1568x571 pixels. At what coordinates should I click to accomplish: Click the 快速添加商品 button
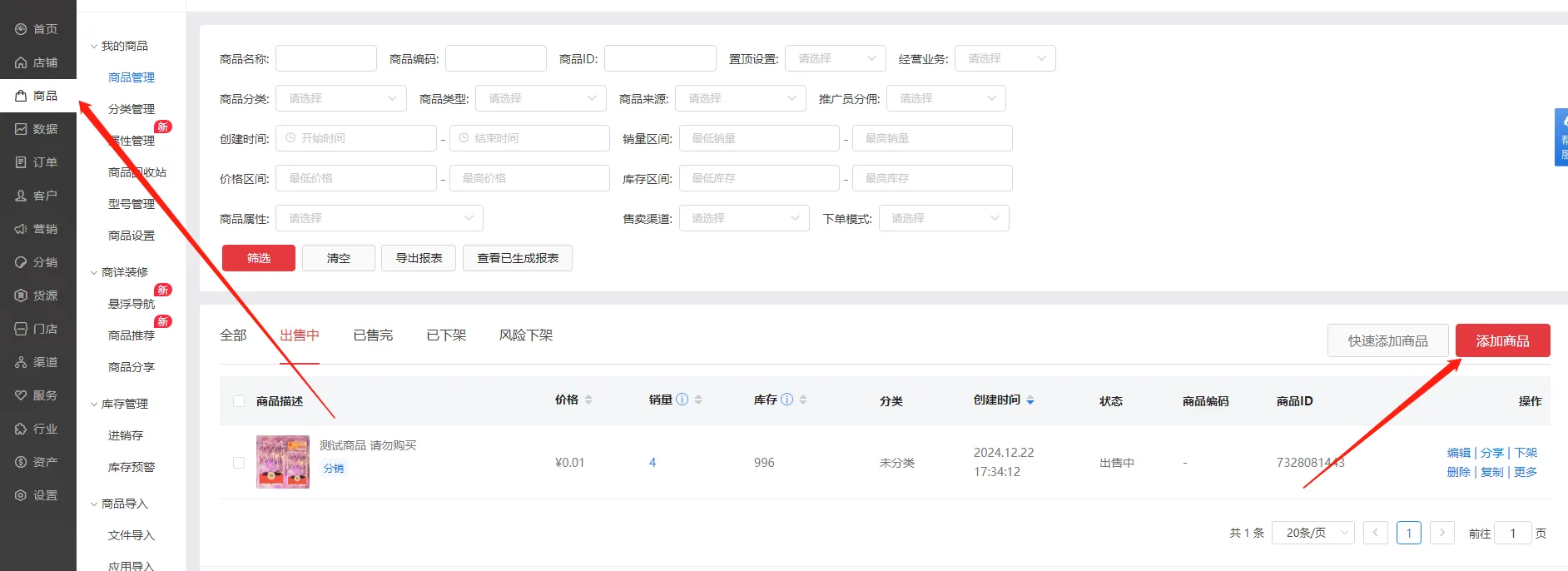click(x=1388, y=340)
